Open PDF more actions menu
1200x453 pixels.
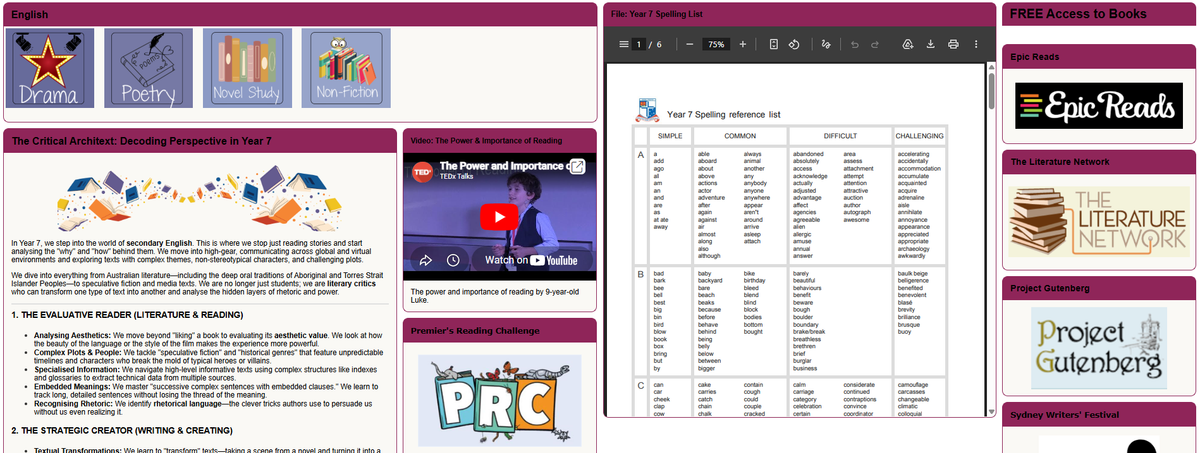975,44
